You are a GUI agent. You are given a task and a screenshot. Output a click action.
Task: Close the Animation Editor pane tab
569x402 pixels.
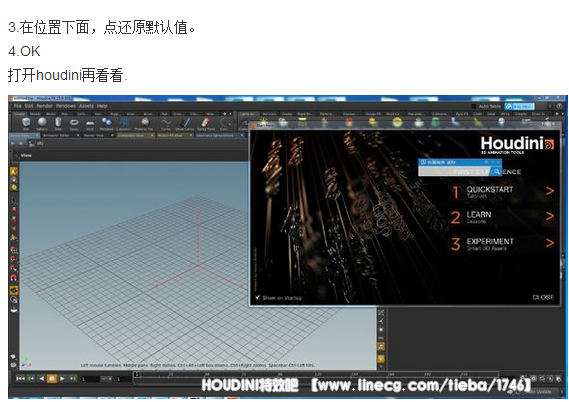pyautogui.click(x=78, y=135)
